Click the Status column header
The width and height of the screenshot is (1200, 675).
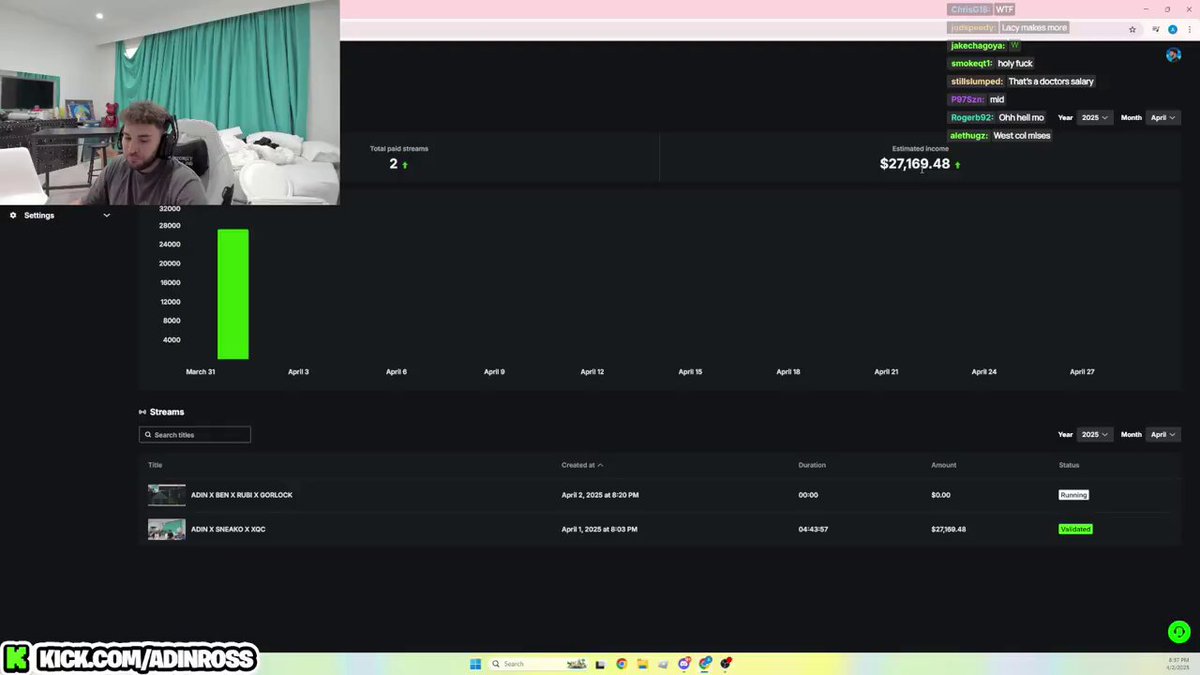(x=1069, y=465)
